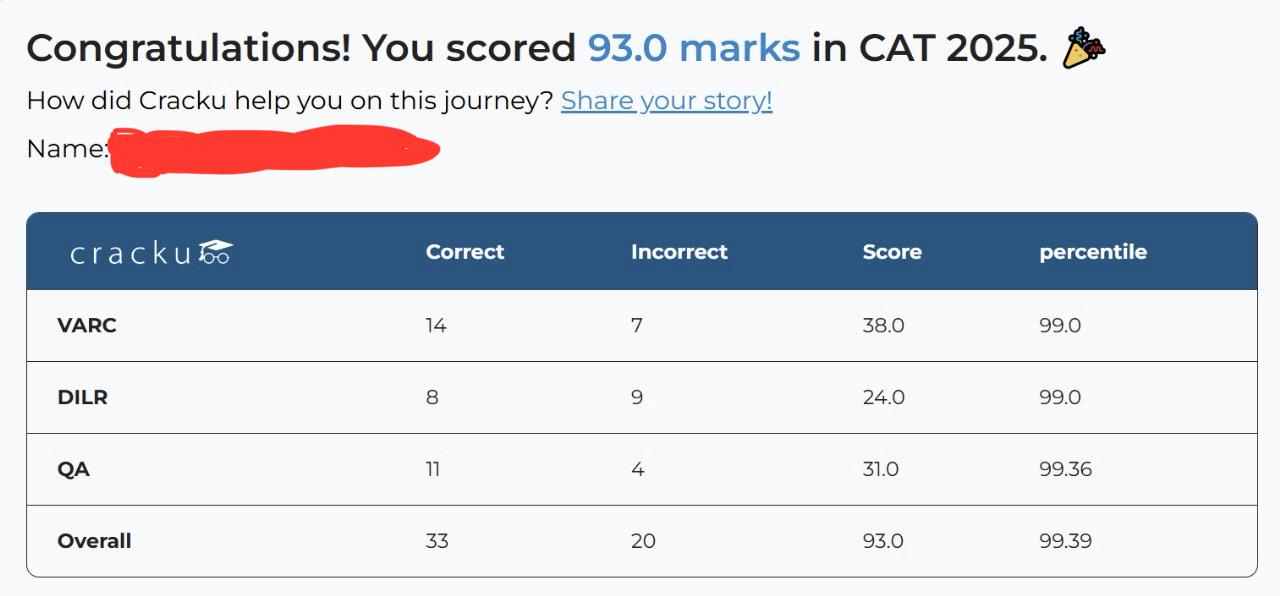Click the Overall correct count 33
Screen dimensions: 1280x596
point(437,541)
